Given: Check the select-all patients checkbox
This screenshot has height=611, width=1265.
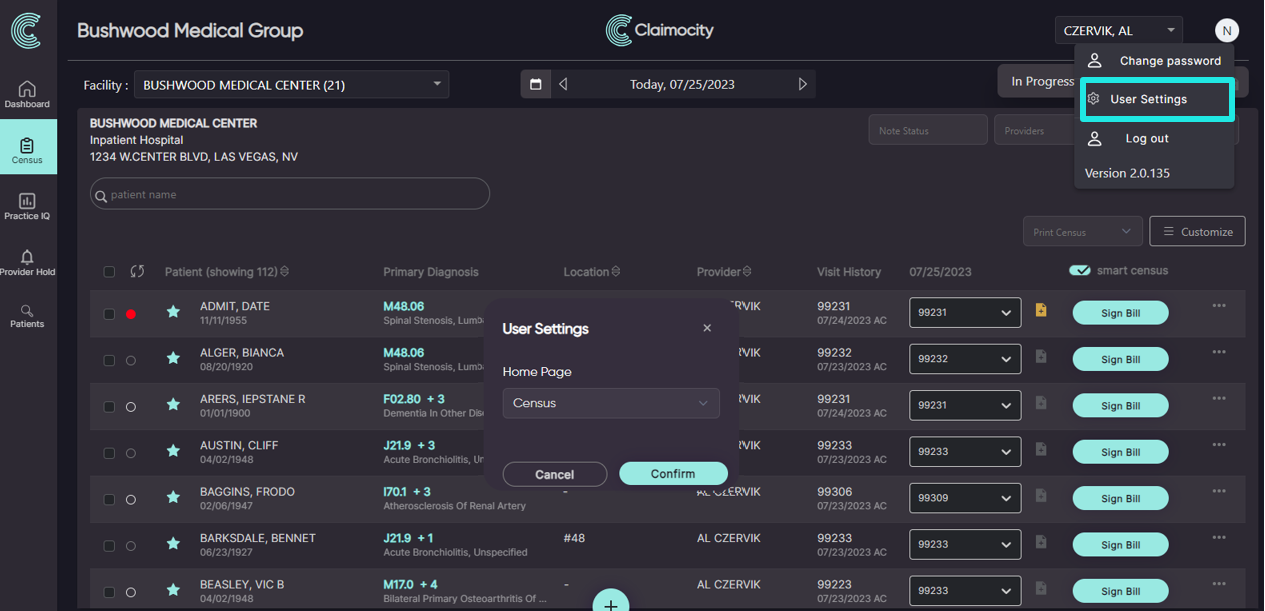Looking at the screenshot, I should [109, 272].
